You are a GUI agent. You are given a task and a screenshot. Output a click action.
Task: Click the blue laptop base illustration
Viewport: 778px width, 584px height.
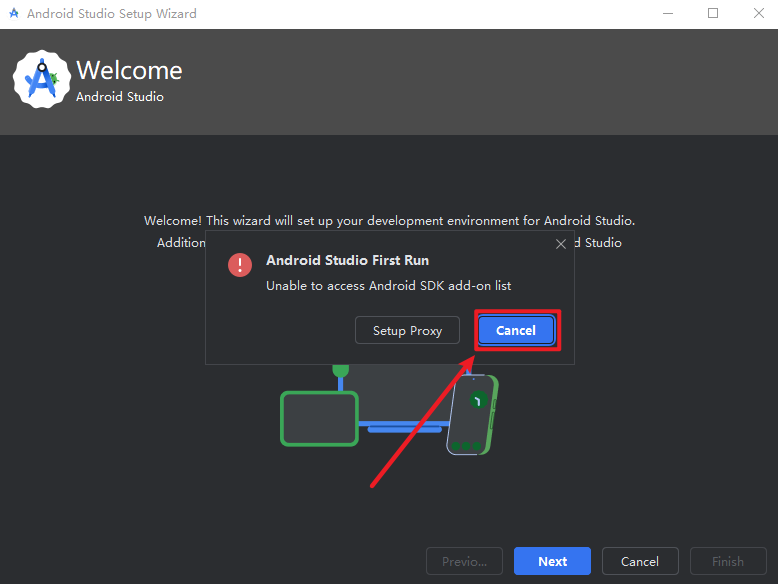(x=404, y=429)
